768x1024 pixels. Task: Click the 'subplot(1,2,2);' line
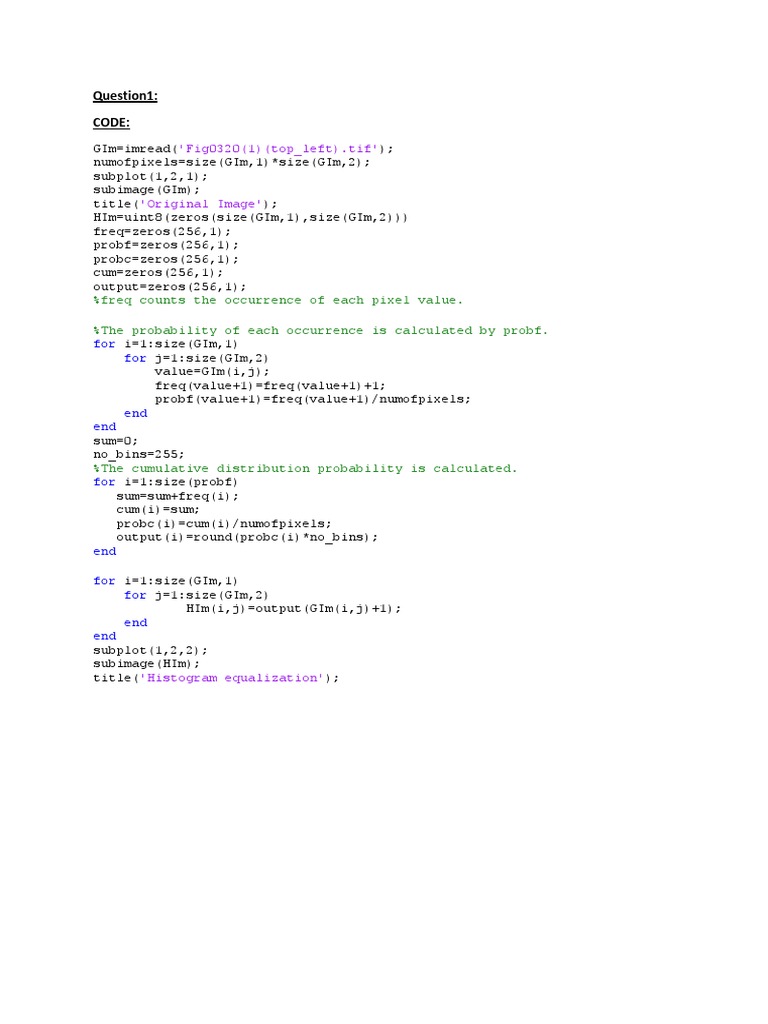tap(150, 650)
